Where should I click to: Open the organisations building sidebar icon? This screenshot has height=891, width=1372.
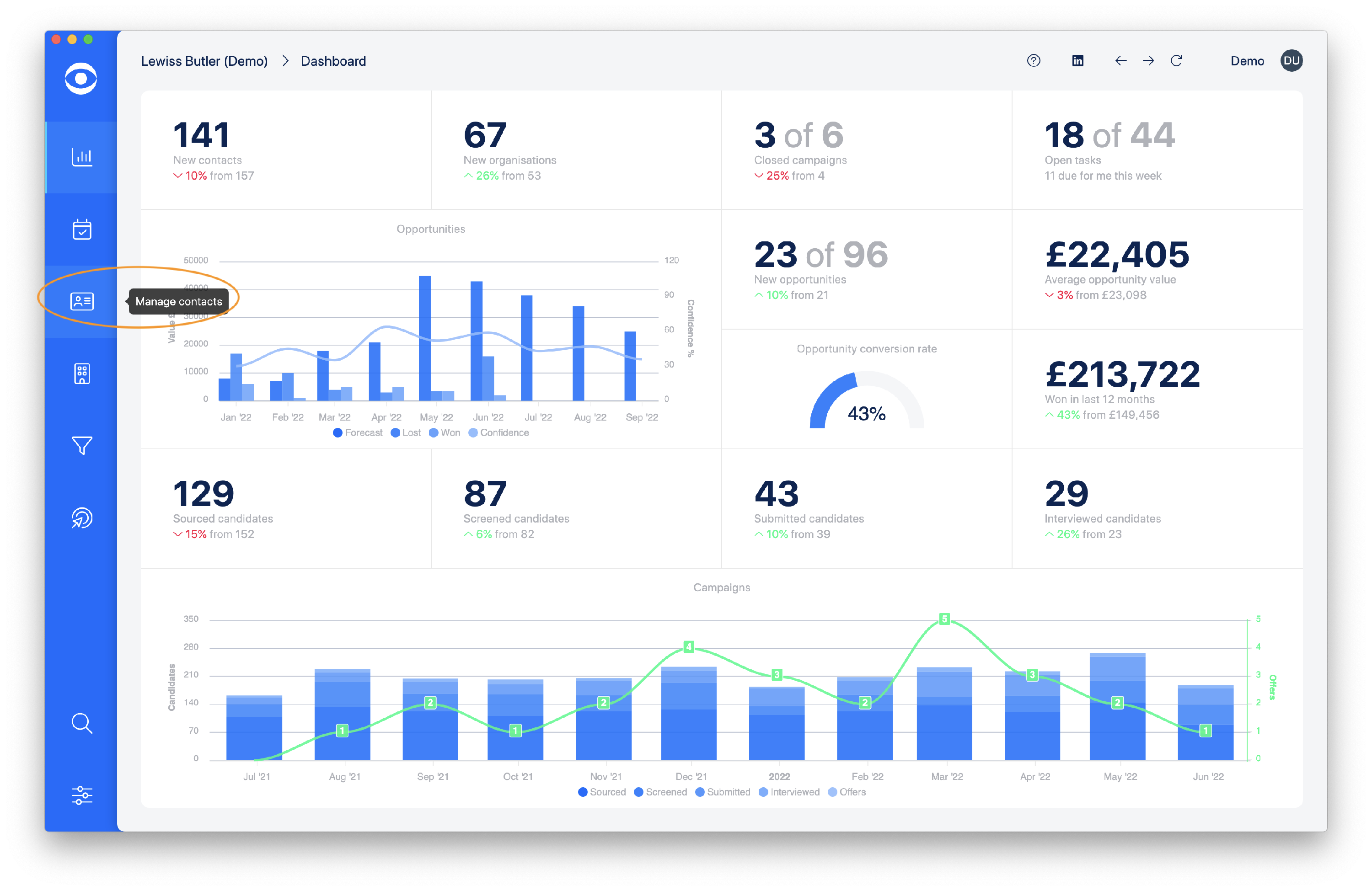[x=81, y=373]
